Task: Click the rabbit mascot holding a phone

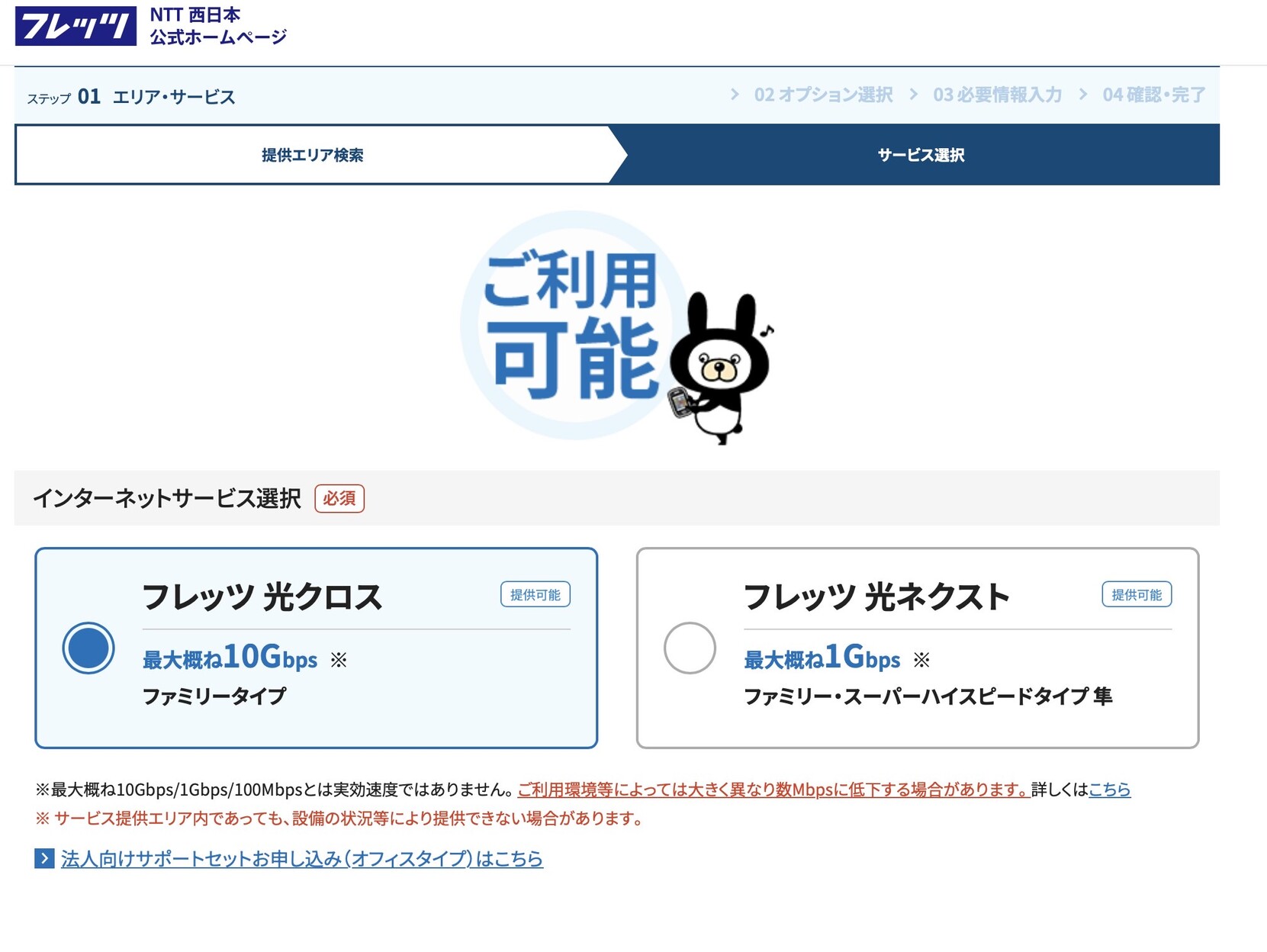Action: tap(720, 368)
